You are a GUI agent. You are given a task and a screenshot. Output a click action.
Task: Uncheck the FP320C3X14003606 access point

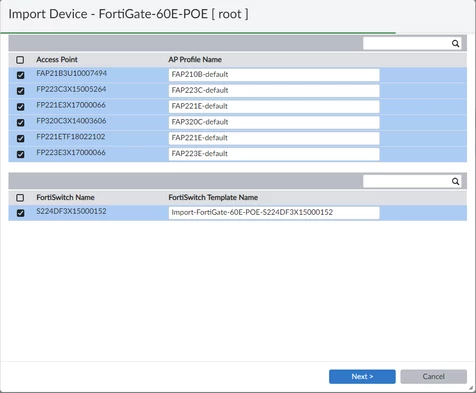pos(20,122)
